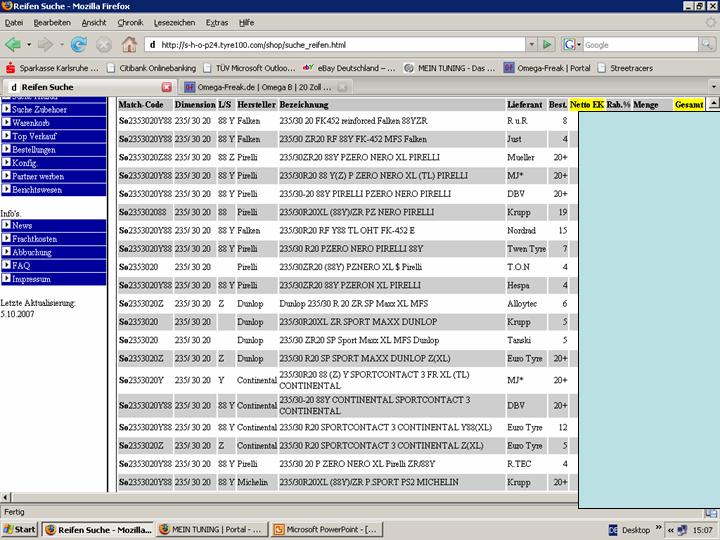Viewport: 720px width, 540px height.
Task: Click the arrow icon beside Warenkorb
Action: coord(6,122)
